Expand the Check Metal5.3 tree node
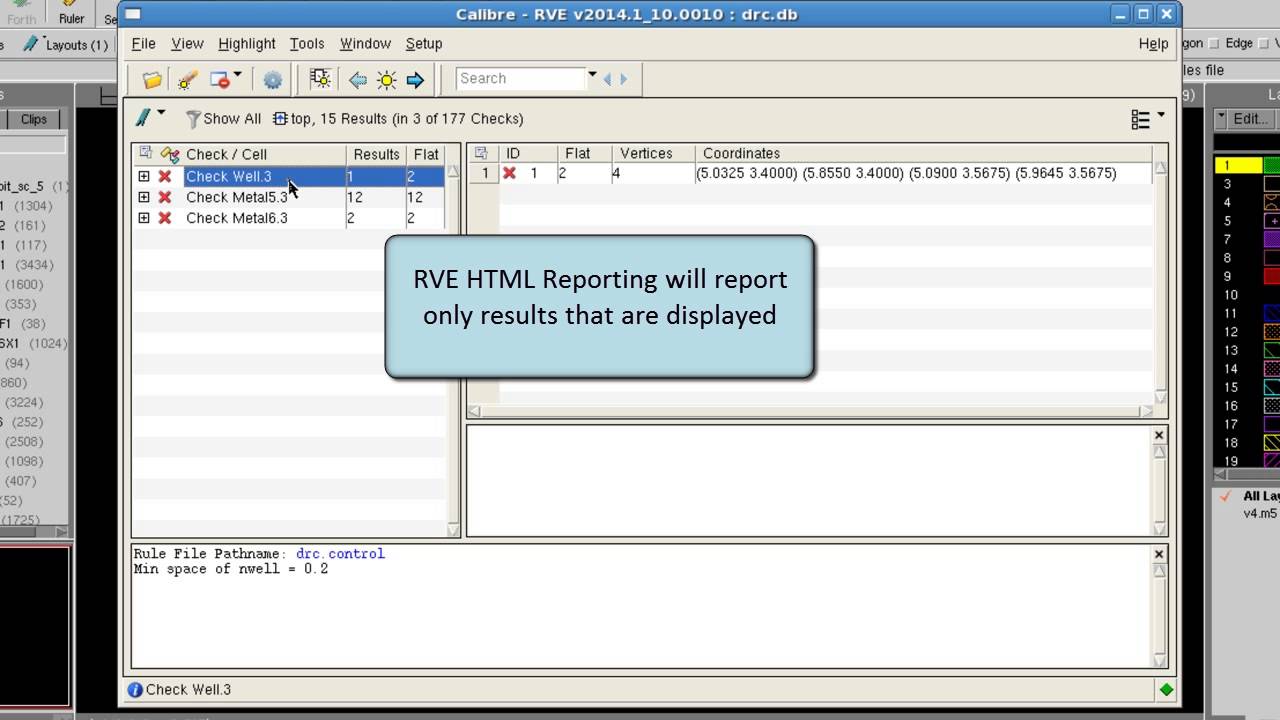Image resolution: width=1280 pixels, height=720 pixels. (x=144, y=197)
